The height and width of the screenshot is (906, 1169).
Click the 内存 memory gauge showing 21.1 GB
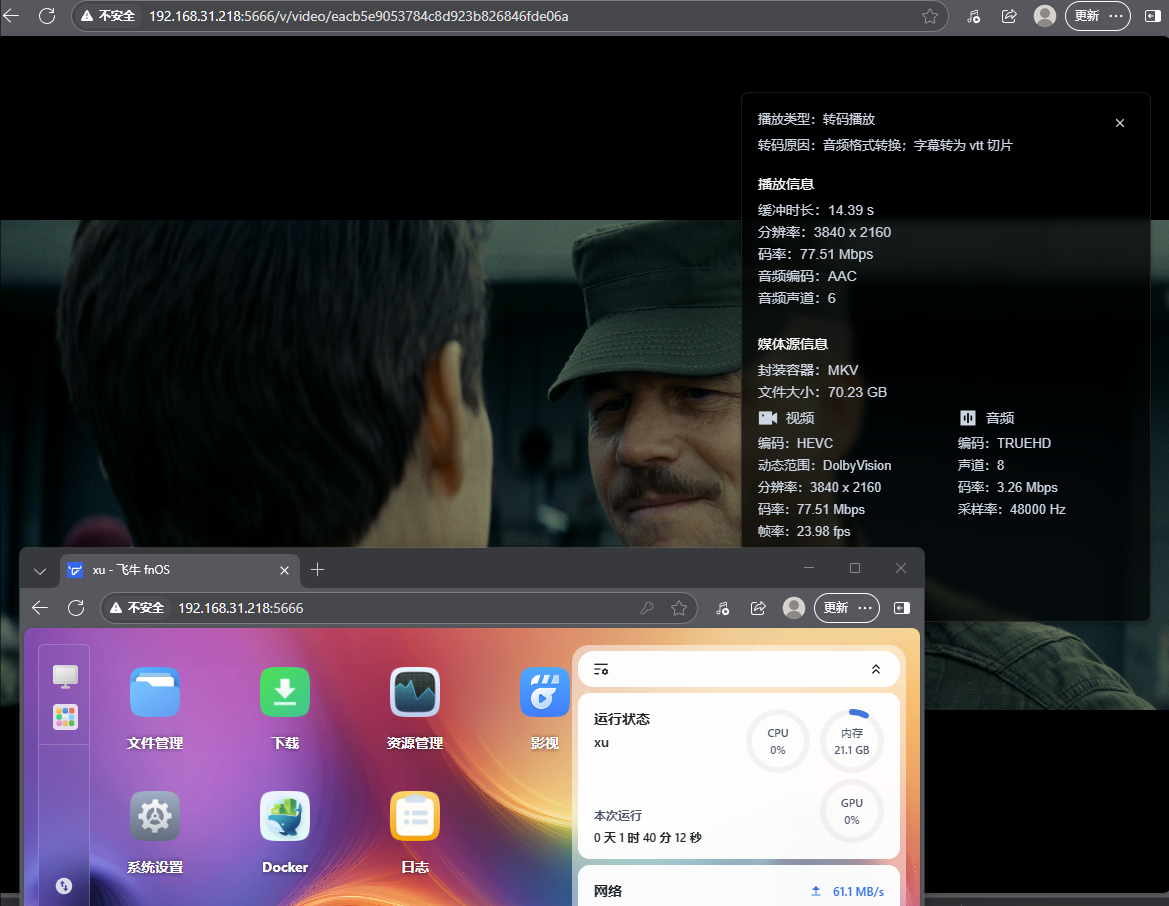click(852, 741)
